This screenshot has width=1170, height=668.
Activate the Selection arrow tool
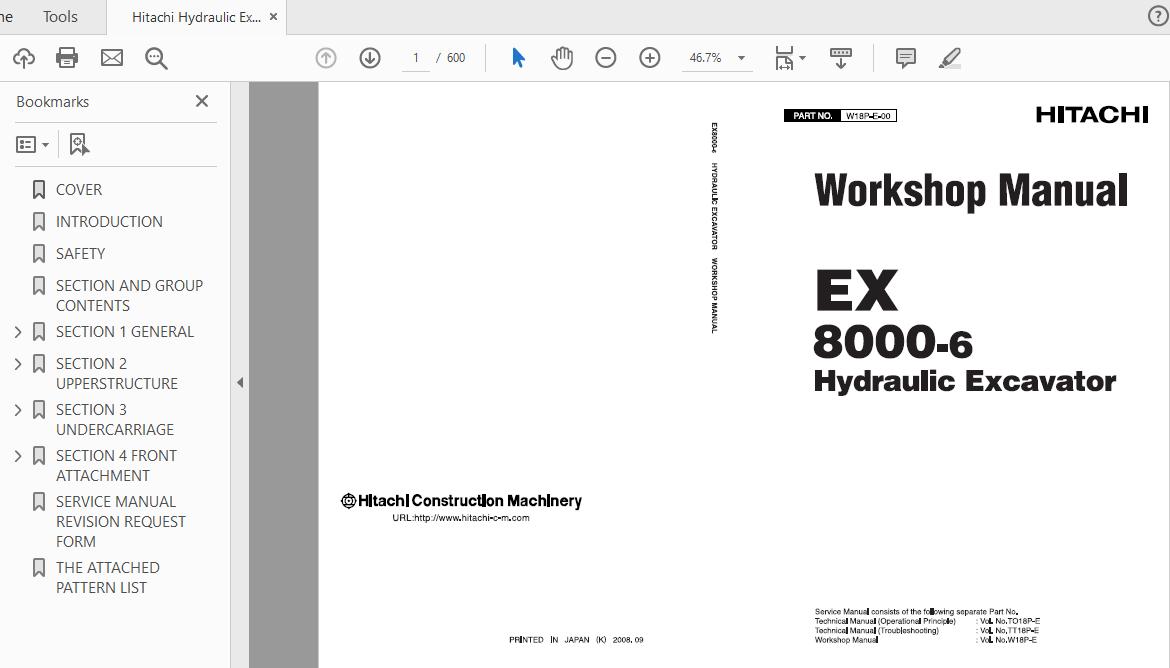click(518, 57)
